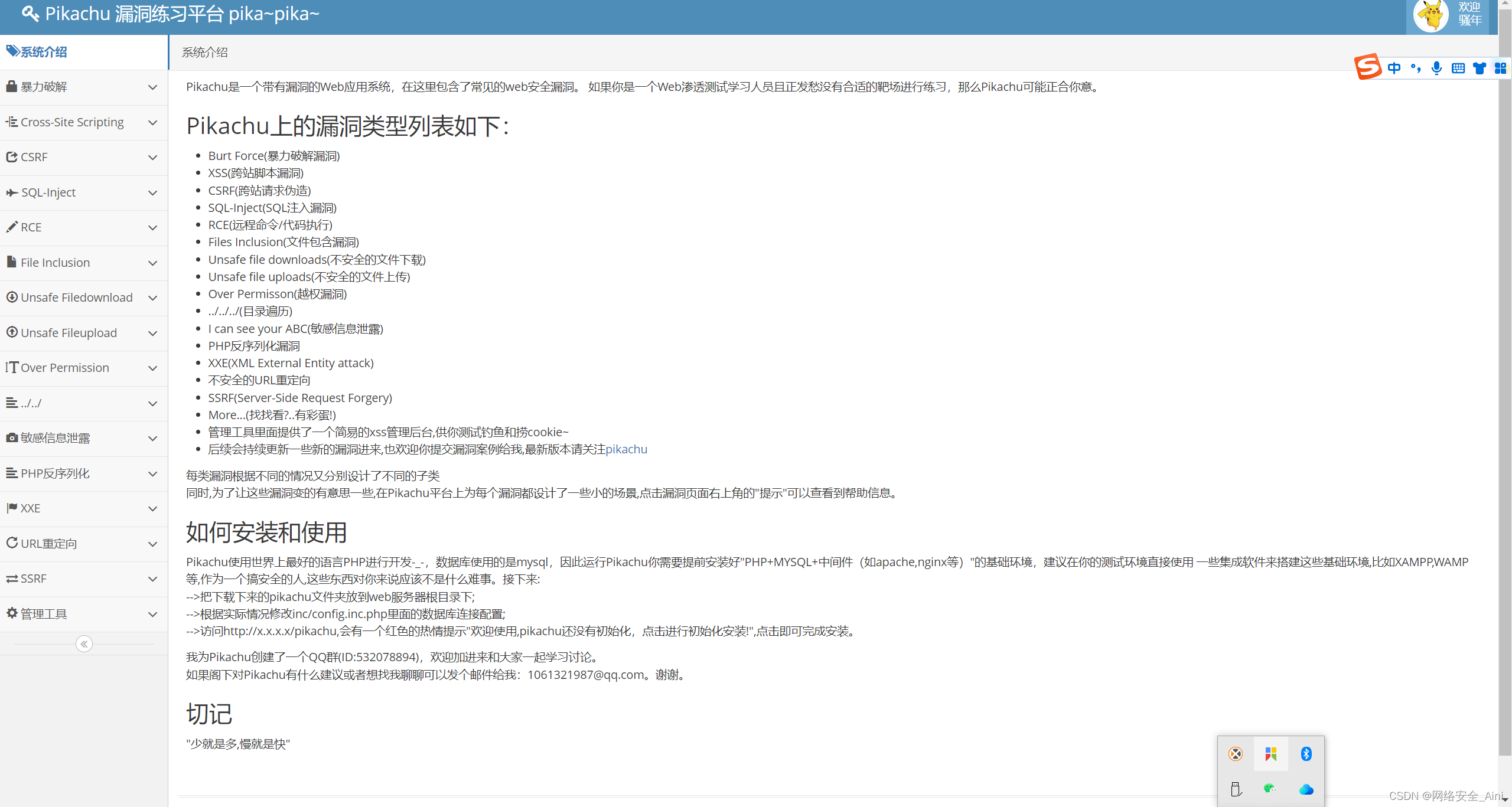1512x807 pixels.
Task: Click the Cross-Site Scripting indent icon
Action: point(11,122)
